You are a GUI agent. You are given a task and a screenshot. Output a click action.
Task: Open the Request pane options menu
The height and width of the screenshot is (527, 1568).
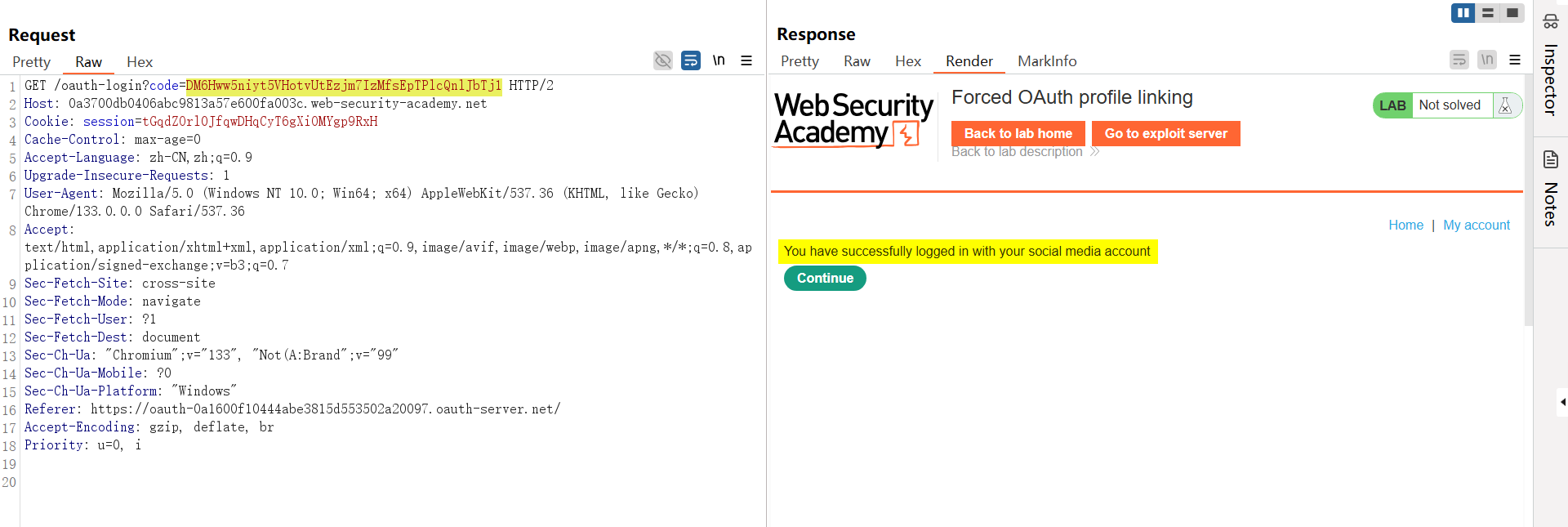coord(746,60)
